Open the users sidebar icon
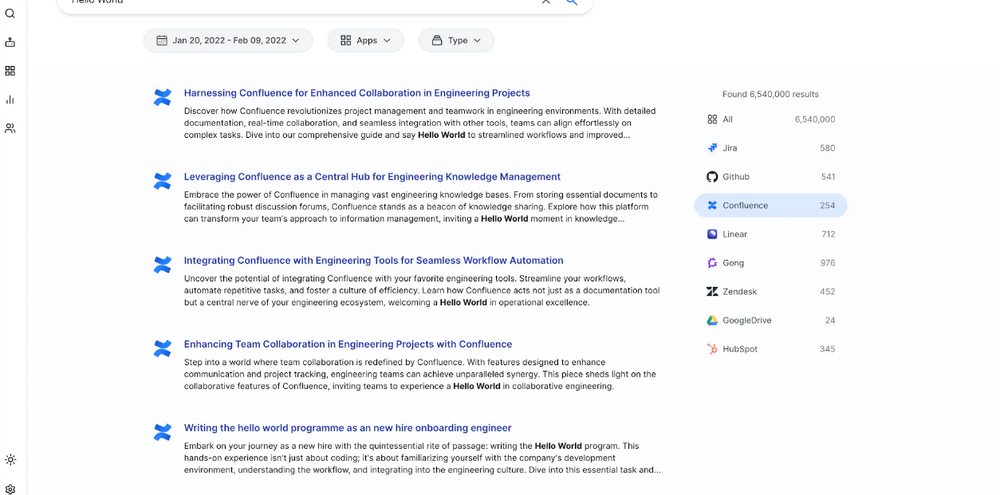 [x=10, y=128]
